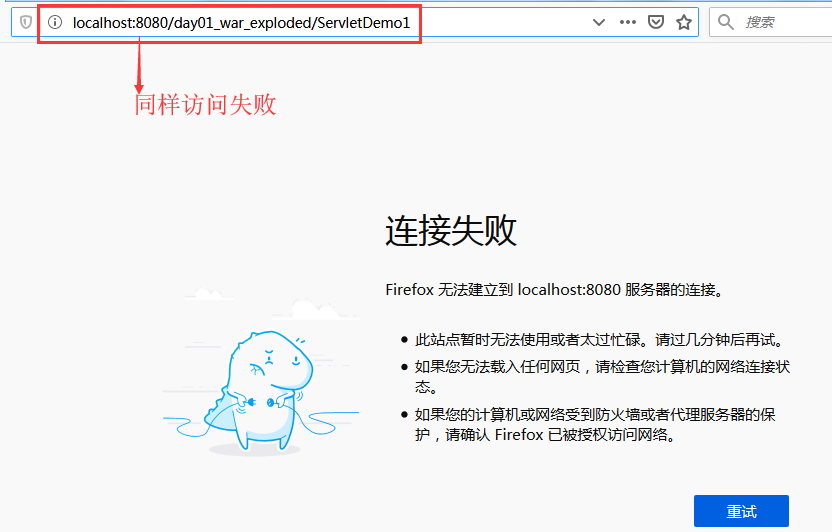This screenshot has width=832, height=532.
Task: Select the 连接失败 heading text
Action: [450, 231]
